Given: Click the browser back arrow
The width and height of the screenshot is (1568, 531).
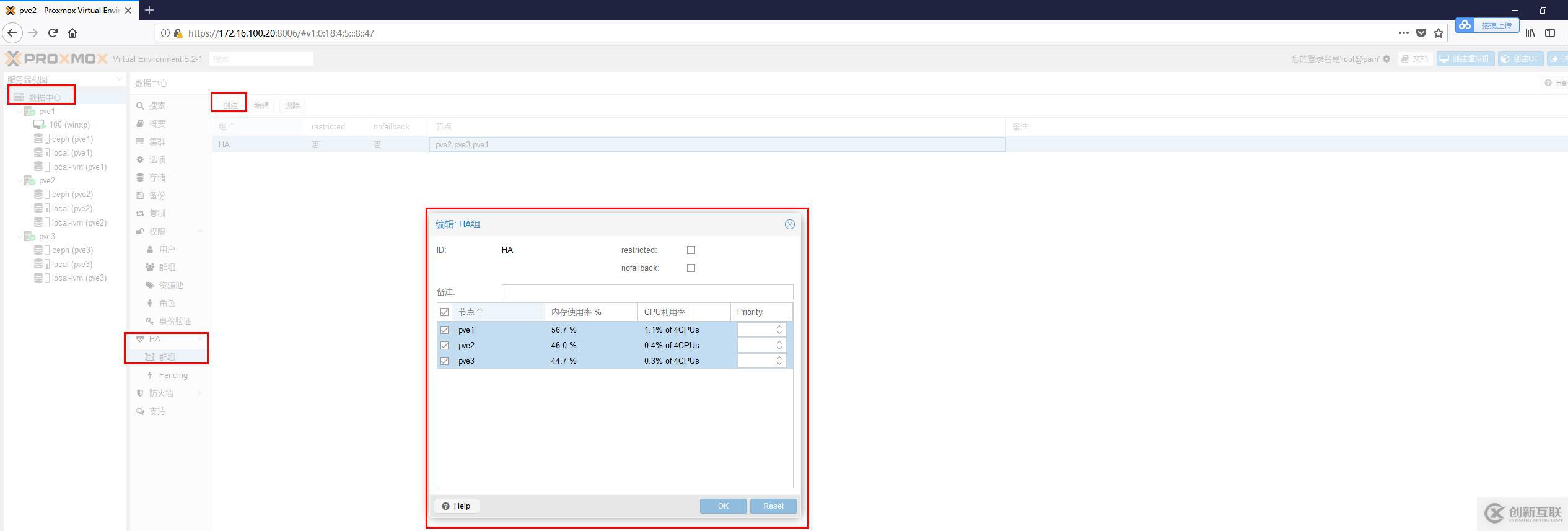Looking at the screenshot, I should point(12,33).
